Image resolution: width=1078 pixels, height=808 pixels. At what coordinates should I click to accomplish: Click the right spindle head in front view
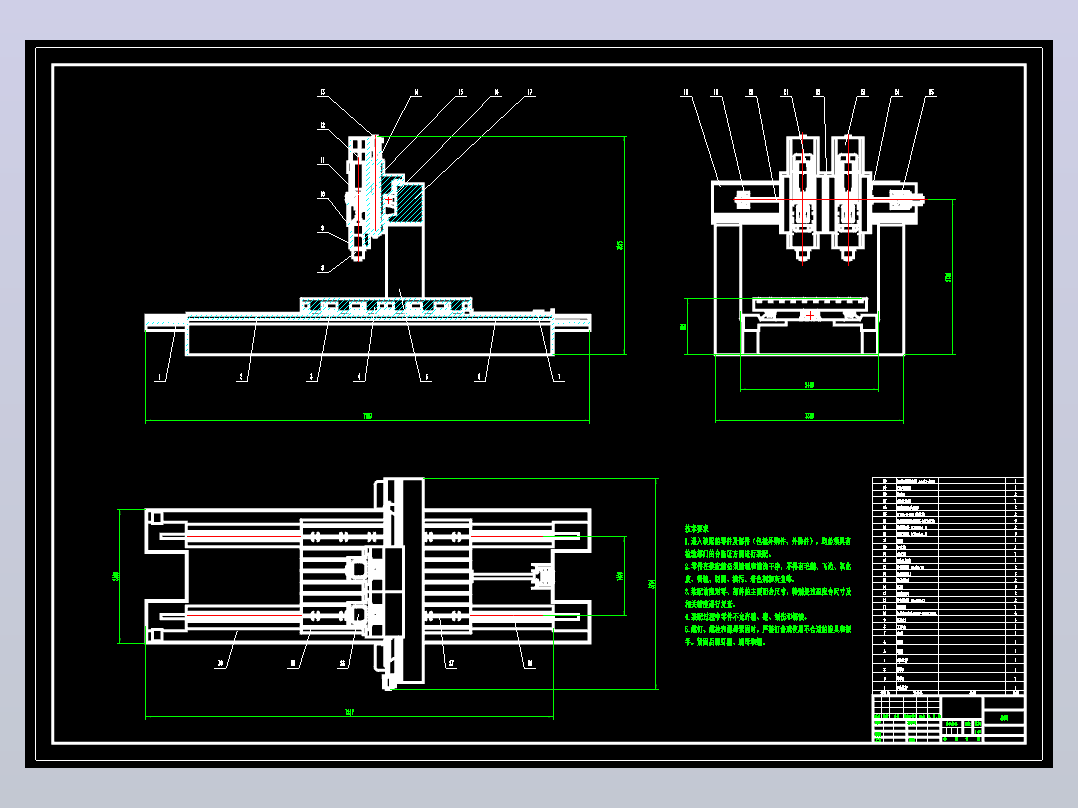(x=848, y=198)
